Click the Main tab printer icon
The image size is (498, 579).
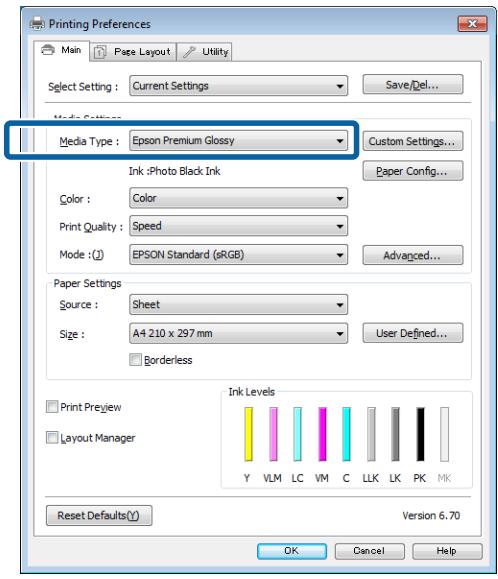[x=48, y=49]
